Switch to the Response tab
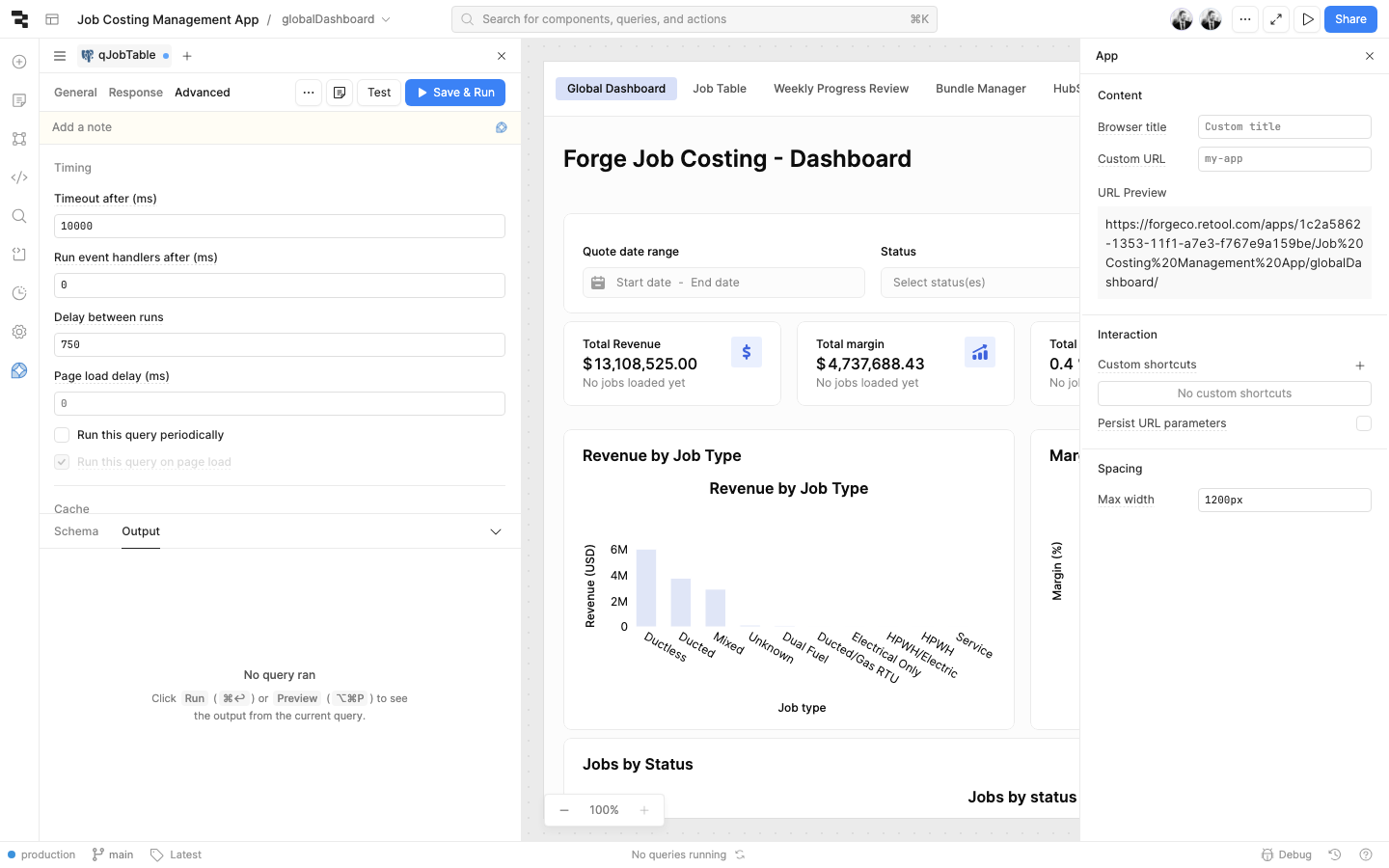 click(x=135, y=93)
